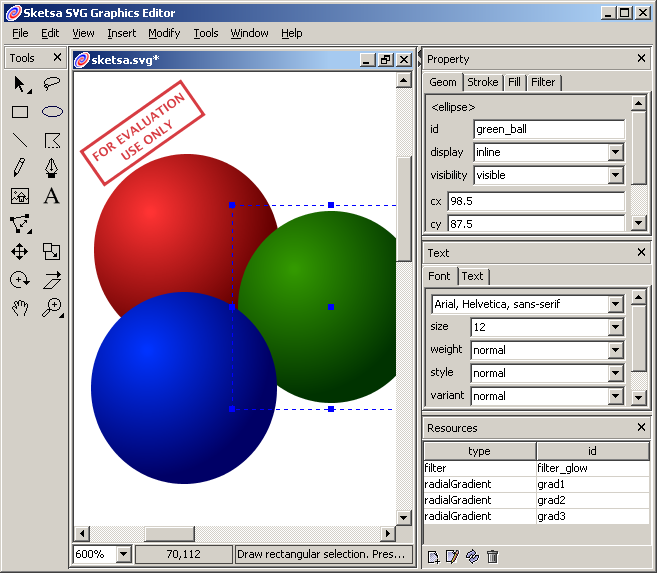Open the font style dropdown
The image size is (657, 573).
616,373
